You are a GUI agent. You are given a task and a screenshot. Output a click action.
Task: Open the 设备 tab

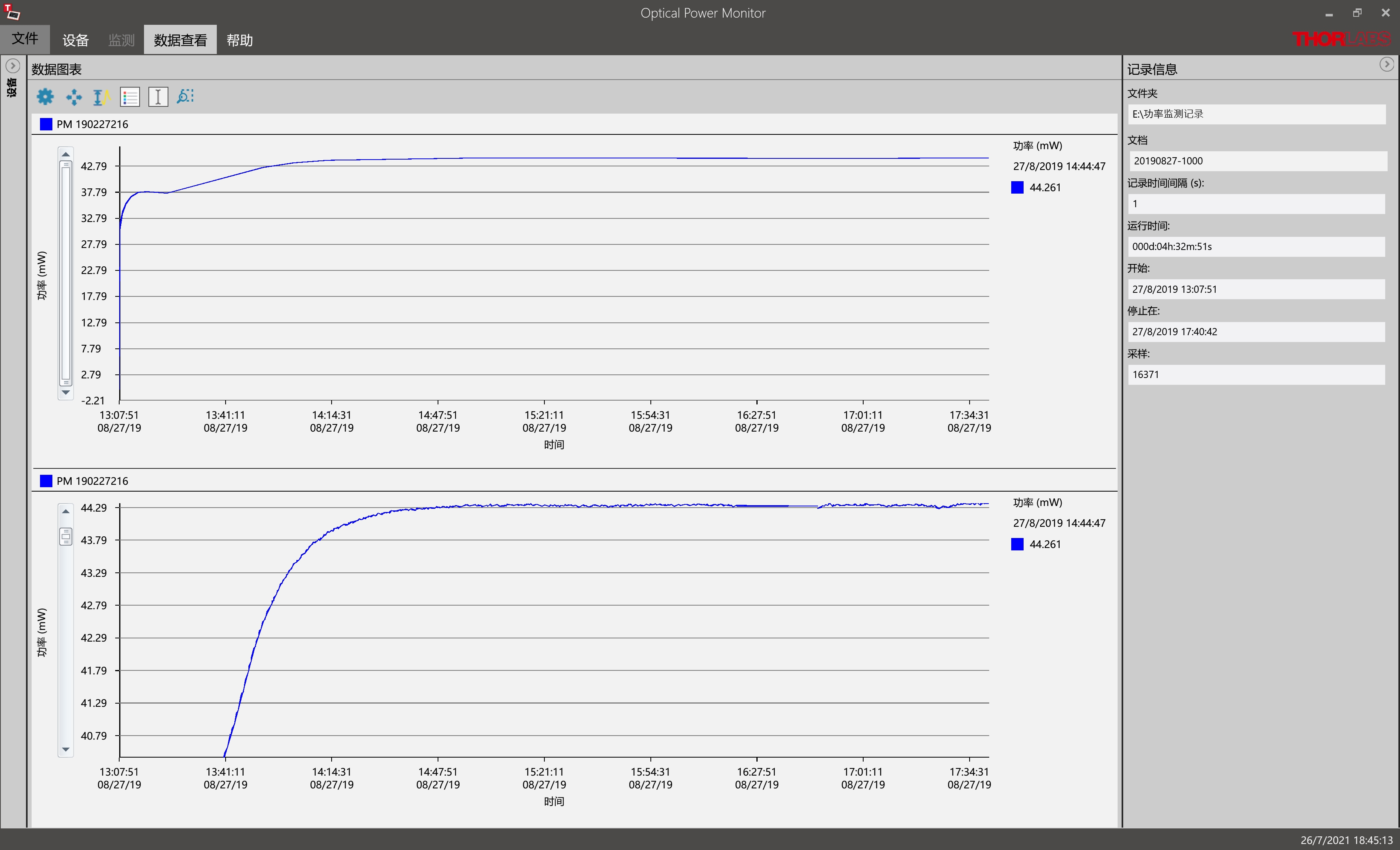tap(76, 40)
